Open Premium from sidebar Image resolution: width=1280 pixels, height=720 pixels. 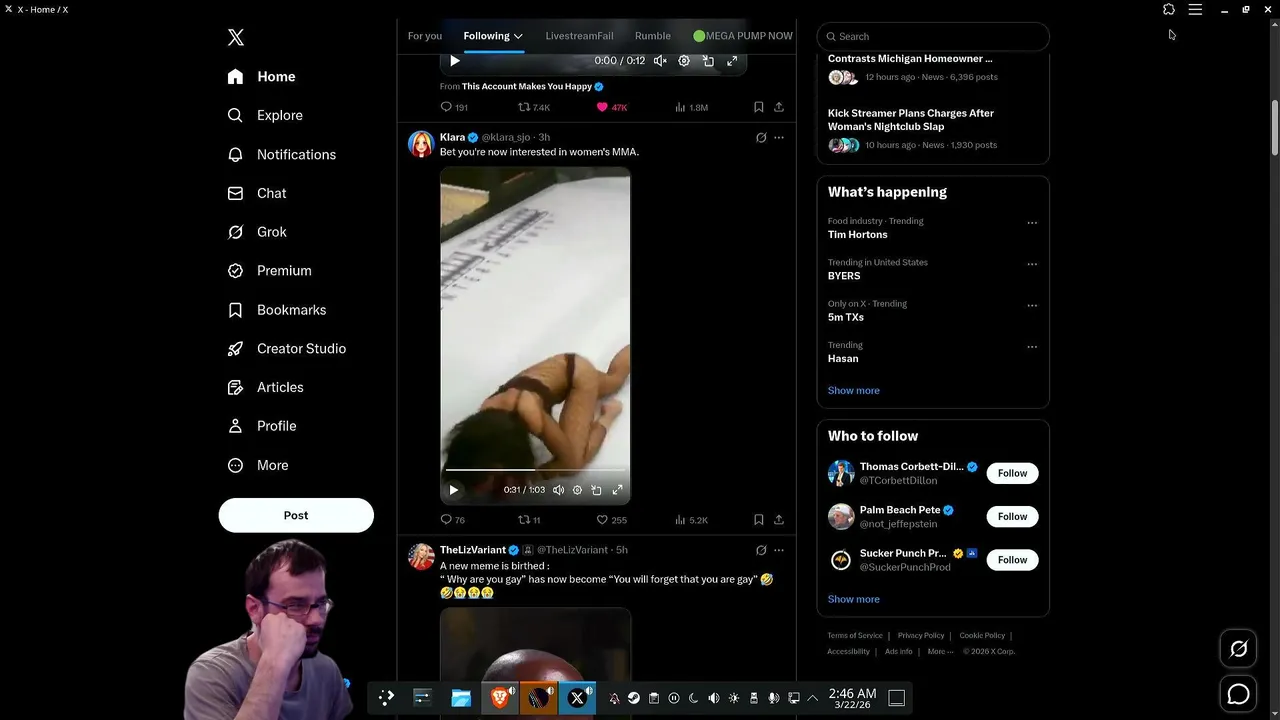[269, 271]
